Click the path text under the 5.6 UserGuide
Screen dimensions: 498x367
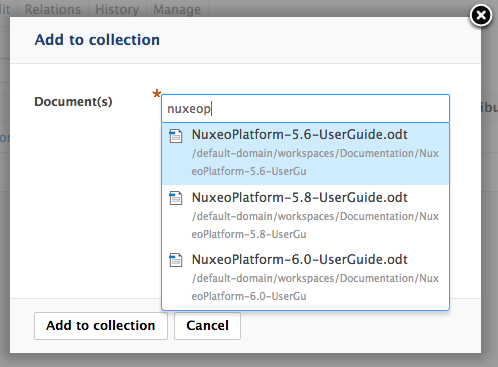click(315, 162)
